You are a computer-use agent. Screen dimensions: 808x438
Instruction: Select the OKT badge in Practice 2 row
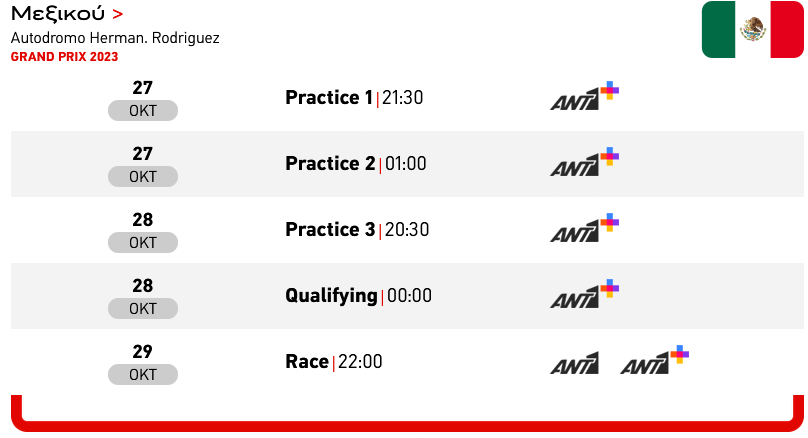[143, 176]
